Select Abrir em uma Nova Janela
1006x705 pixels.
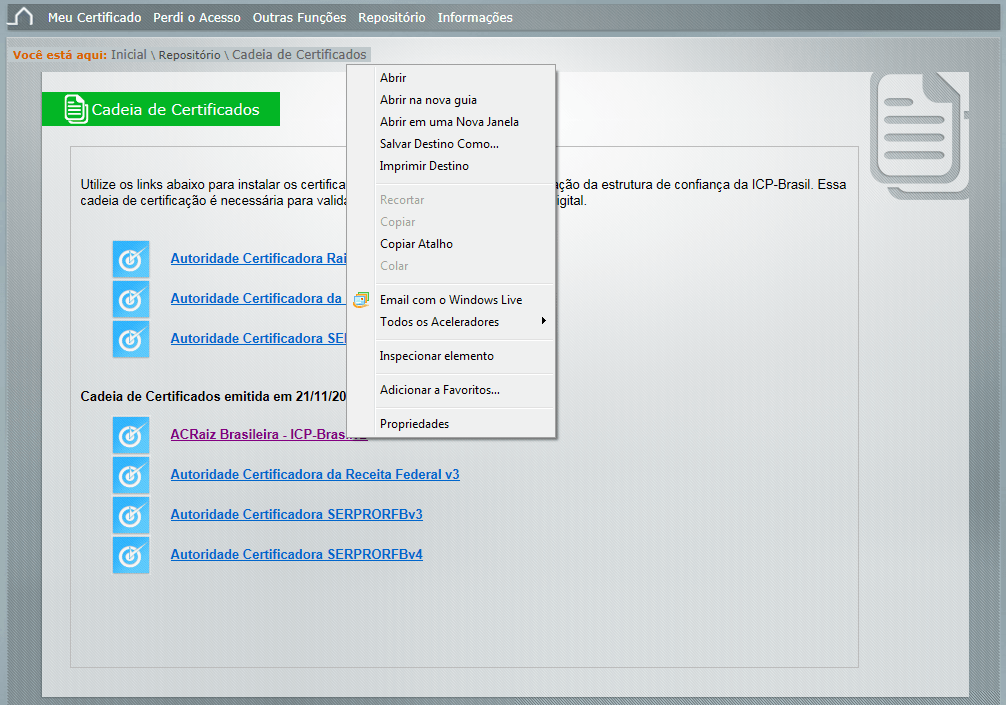click(x=451, y=122)
